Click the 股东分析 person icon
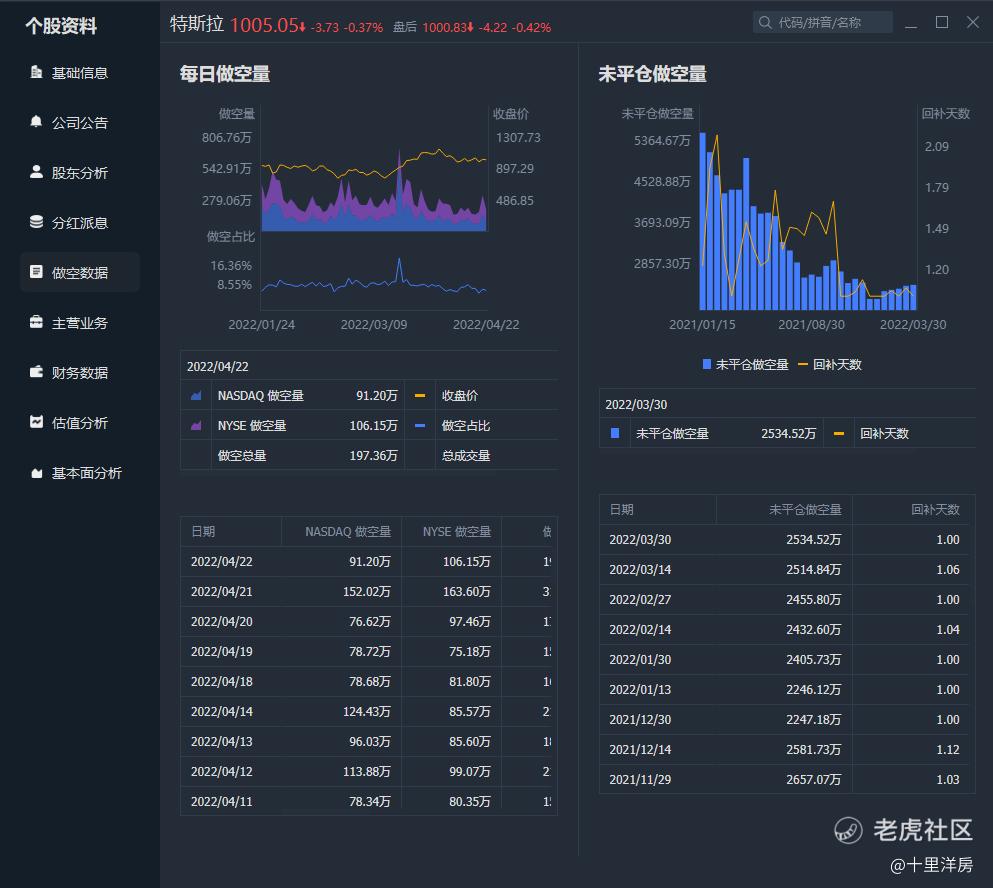This screenshot has width=993, height=888. click(36, 172)
